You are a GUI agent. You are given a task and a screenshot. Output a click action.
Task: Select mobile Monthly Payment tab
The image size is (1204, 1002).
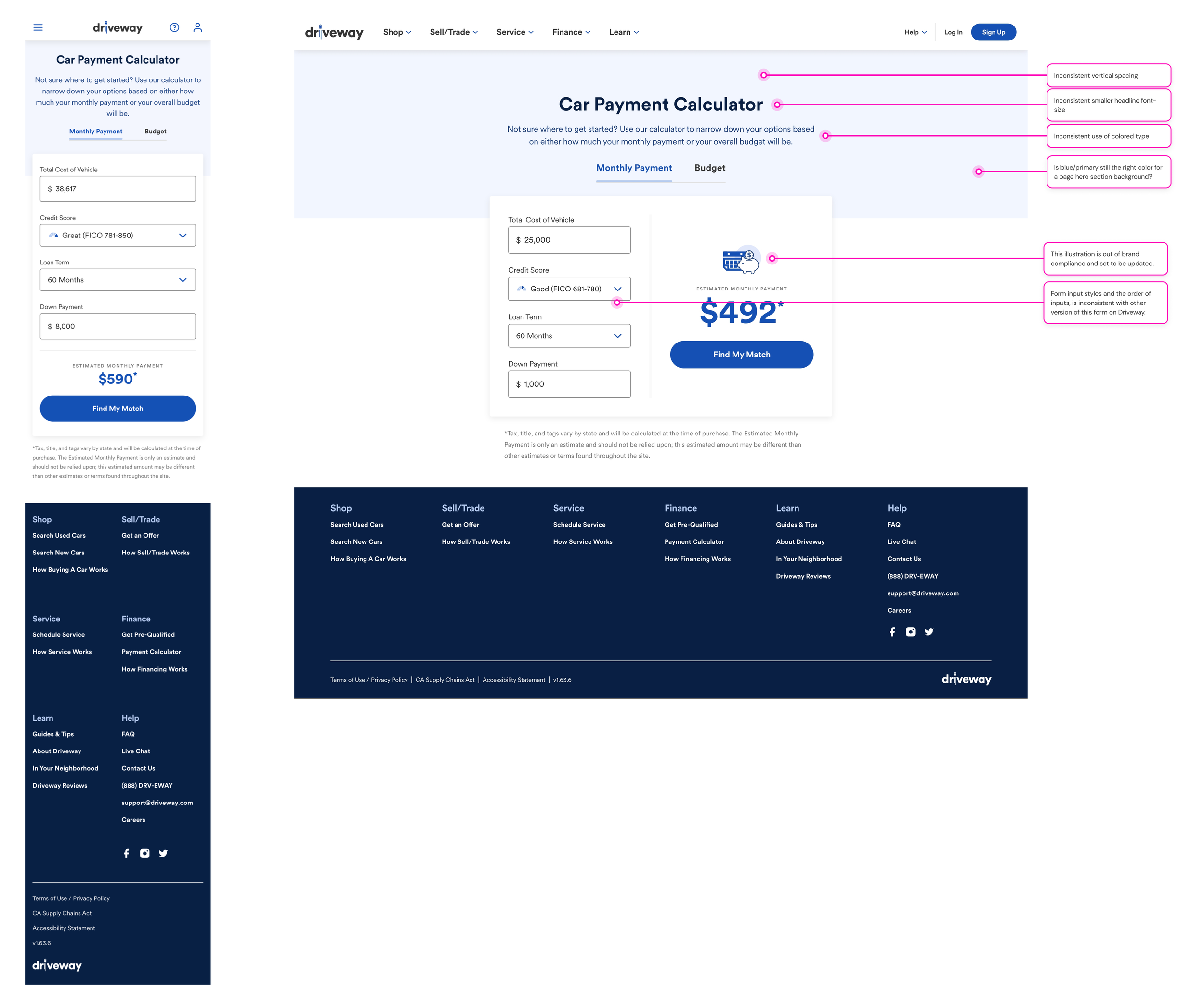click(x=96, y=132)
